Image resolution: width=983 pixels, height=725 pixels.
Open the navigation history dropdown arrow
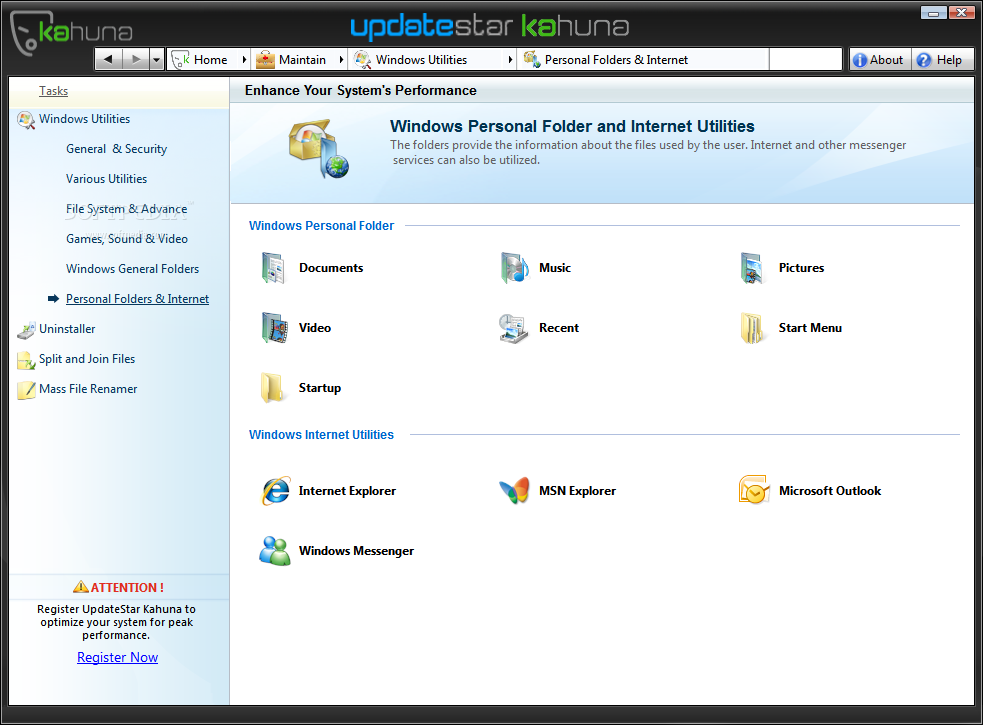157,60
